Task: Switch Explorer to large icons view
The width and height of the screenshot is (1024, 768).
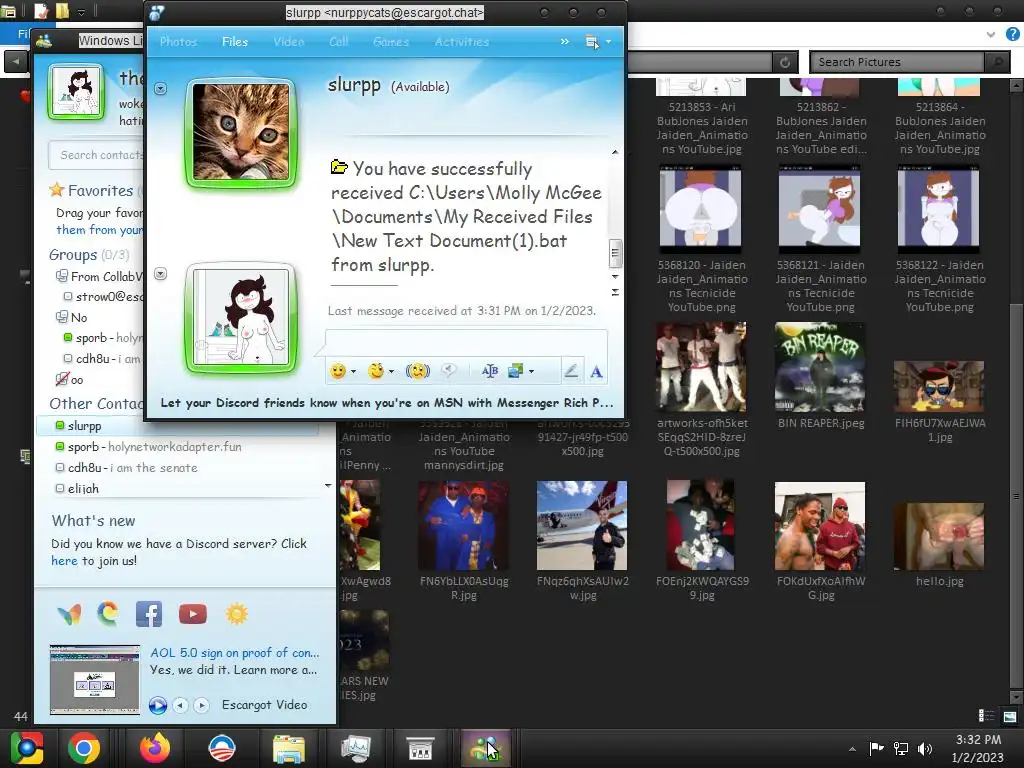Action: (1010, 716)
